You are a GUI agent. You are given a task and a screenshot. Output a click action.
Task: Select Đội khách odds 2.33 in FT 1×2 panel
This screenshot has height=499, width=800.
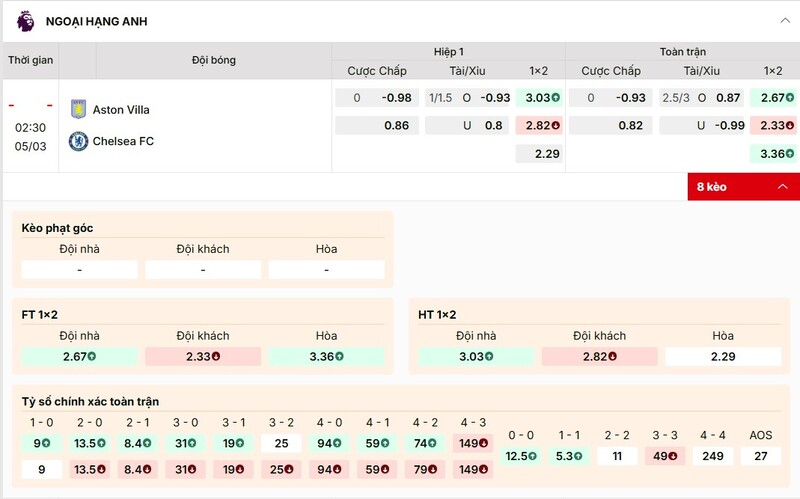coord(203,356)
